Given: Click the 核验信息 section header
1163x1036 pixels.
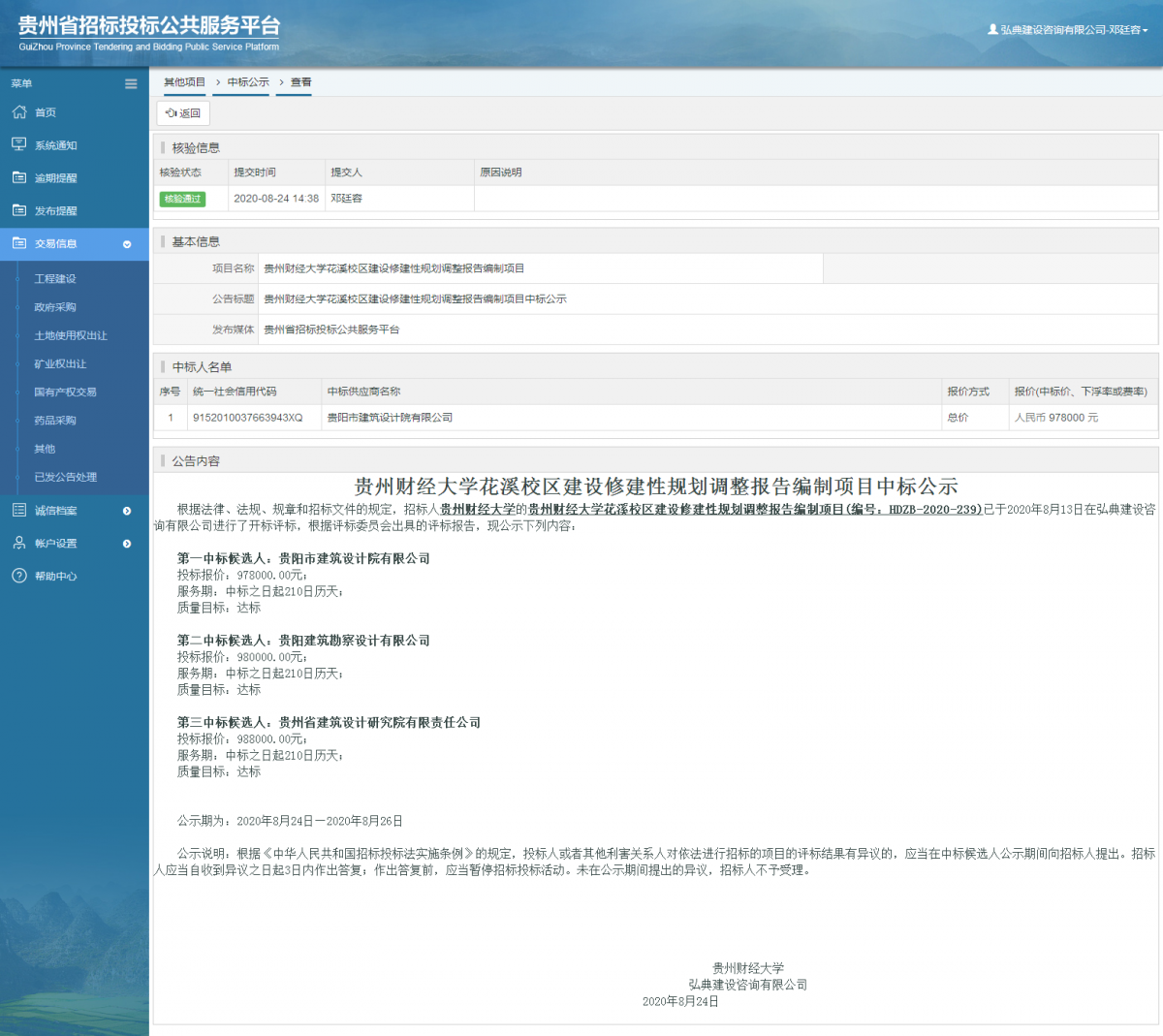Looking at the screenshot, I should point(196,148).
